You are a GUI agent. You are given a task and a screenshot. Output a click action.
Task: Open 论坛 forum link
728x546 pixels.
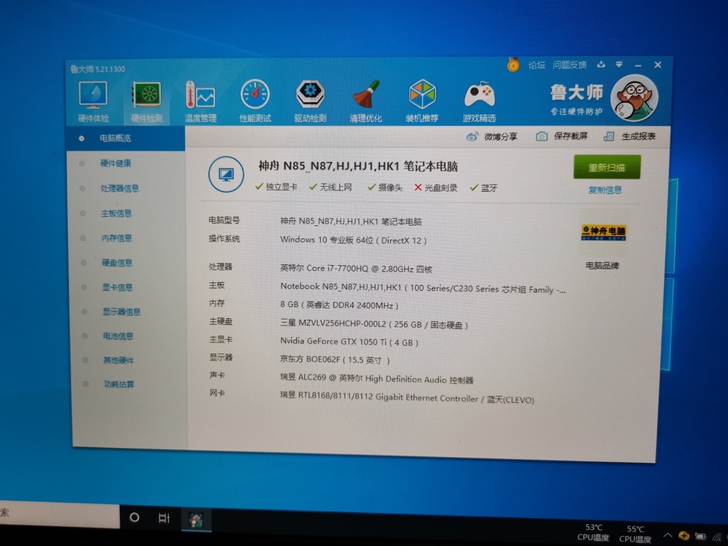click(x=536, y=65)
